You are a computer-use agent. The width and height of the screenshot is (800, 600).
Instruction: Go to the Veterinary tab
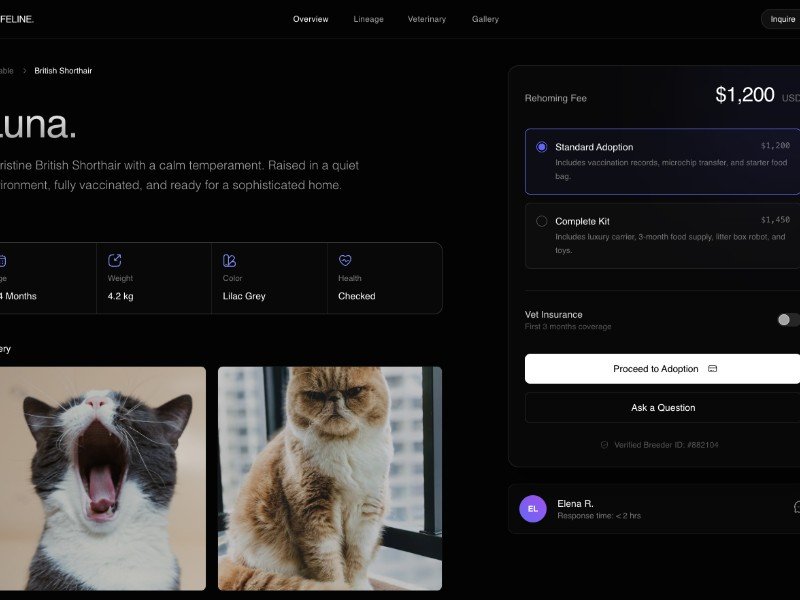(x=427, y=19)
